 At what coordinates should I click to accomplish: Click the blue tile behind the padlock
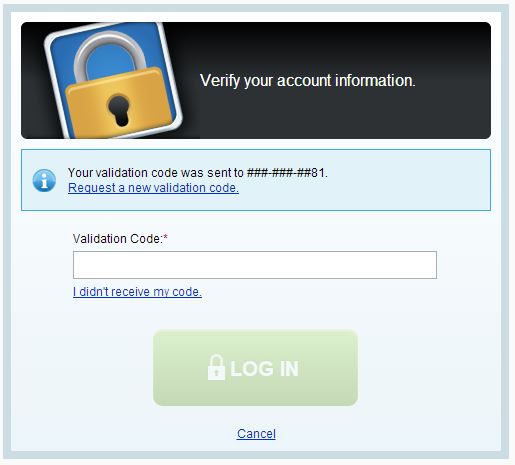click(x=113, y=80)
